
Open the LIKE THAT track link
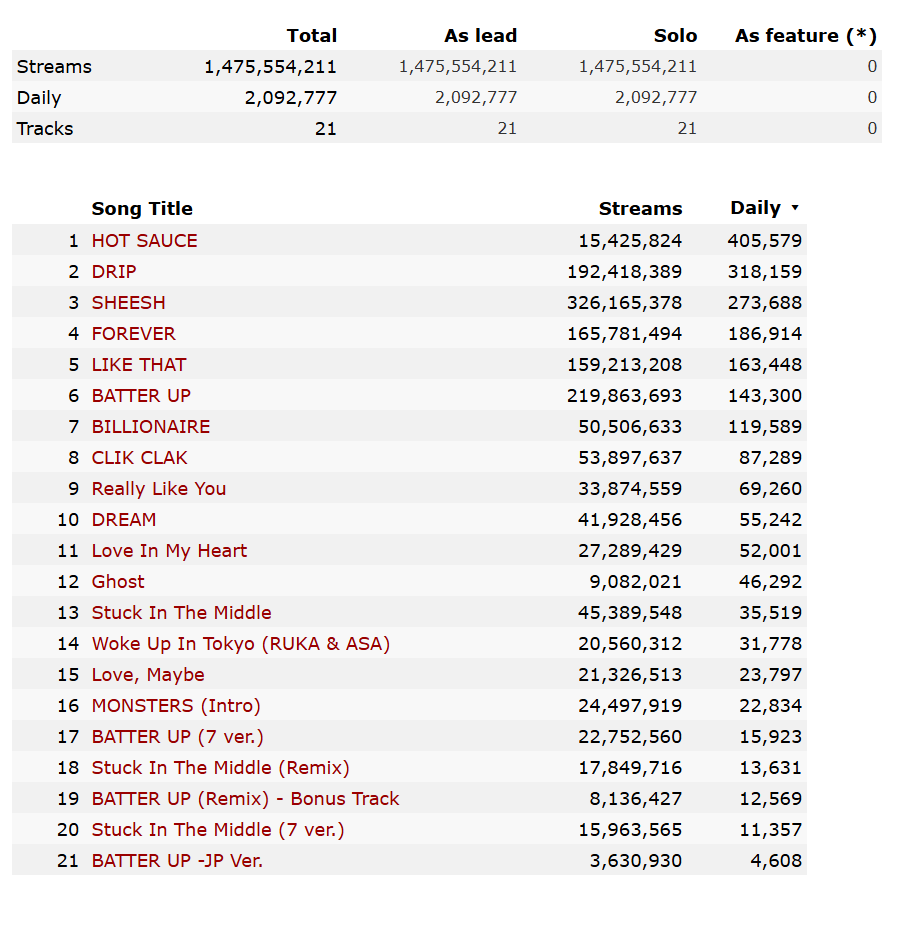pos(139,365)
